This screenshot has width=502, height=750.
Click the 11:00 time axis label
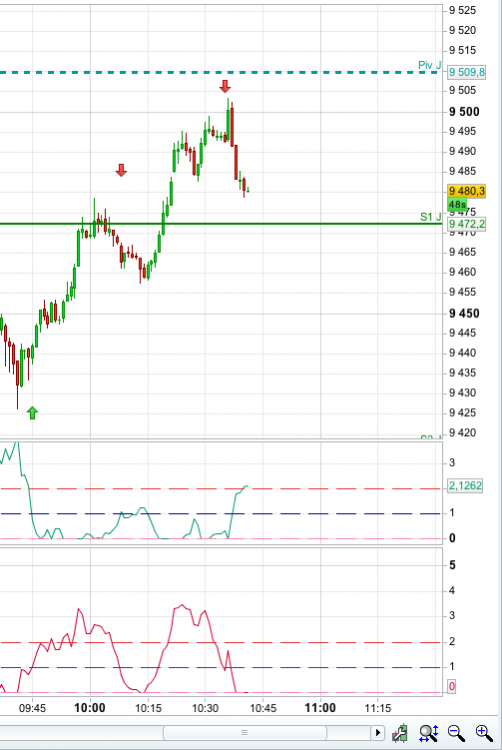[x=320, y=707]
